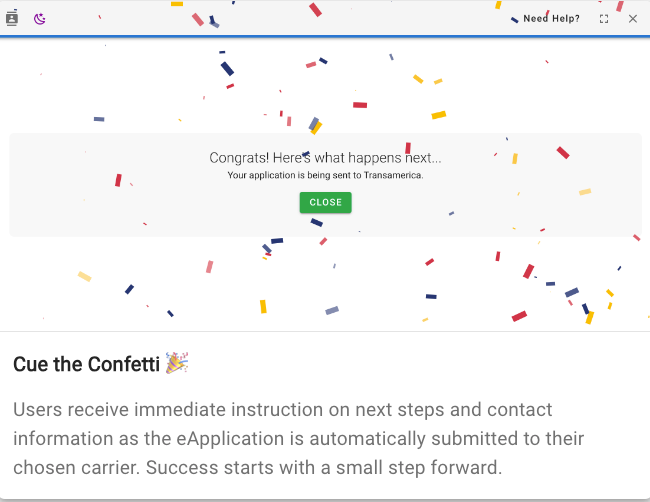This screenshot has height=502, width=650.
Task: Click the blue progress bar below the header
Action: [325, 36]
